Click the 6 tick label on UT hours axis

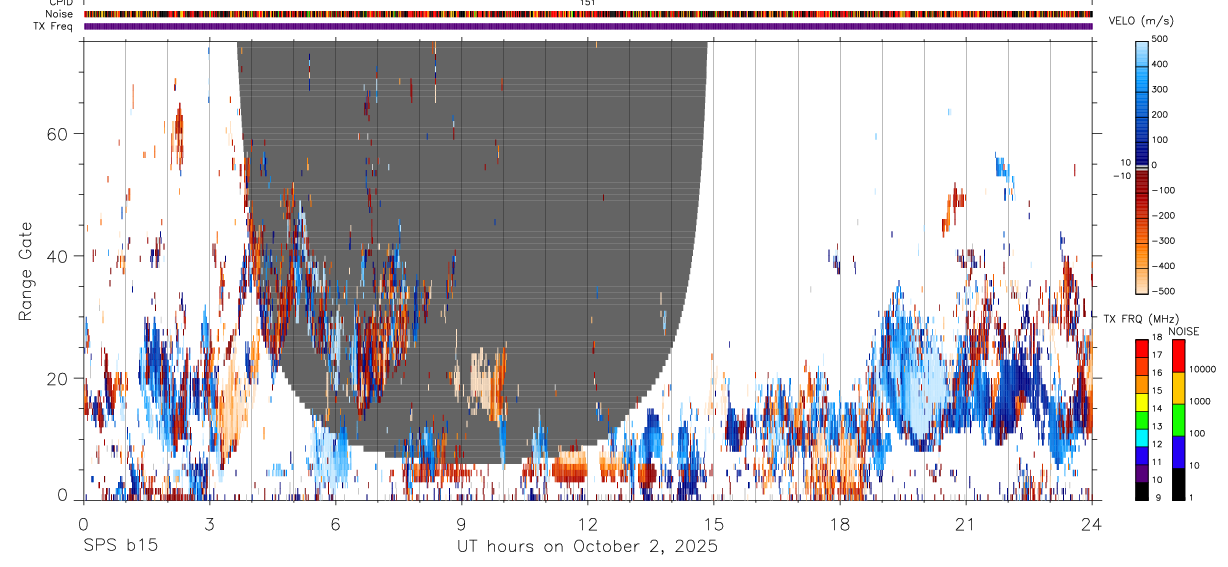(335, 524)
